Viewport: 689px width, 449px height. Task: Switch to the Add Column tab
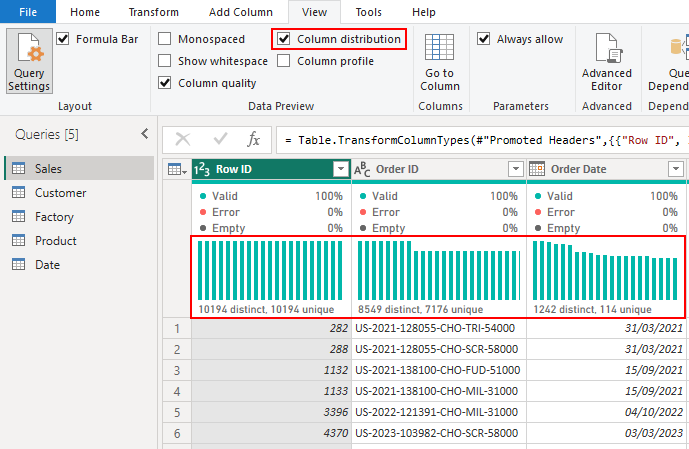pyautogui.click(x=241, y=12)
